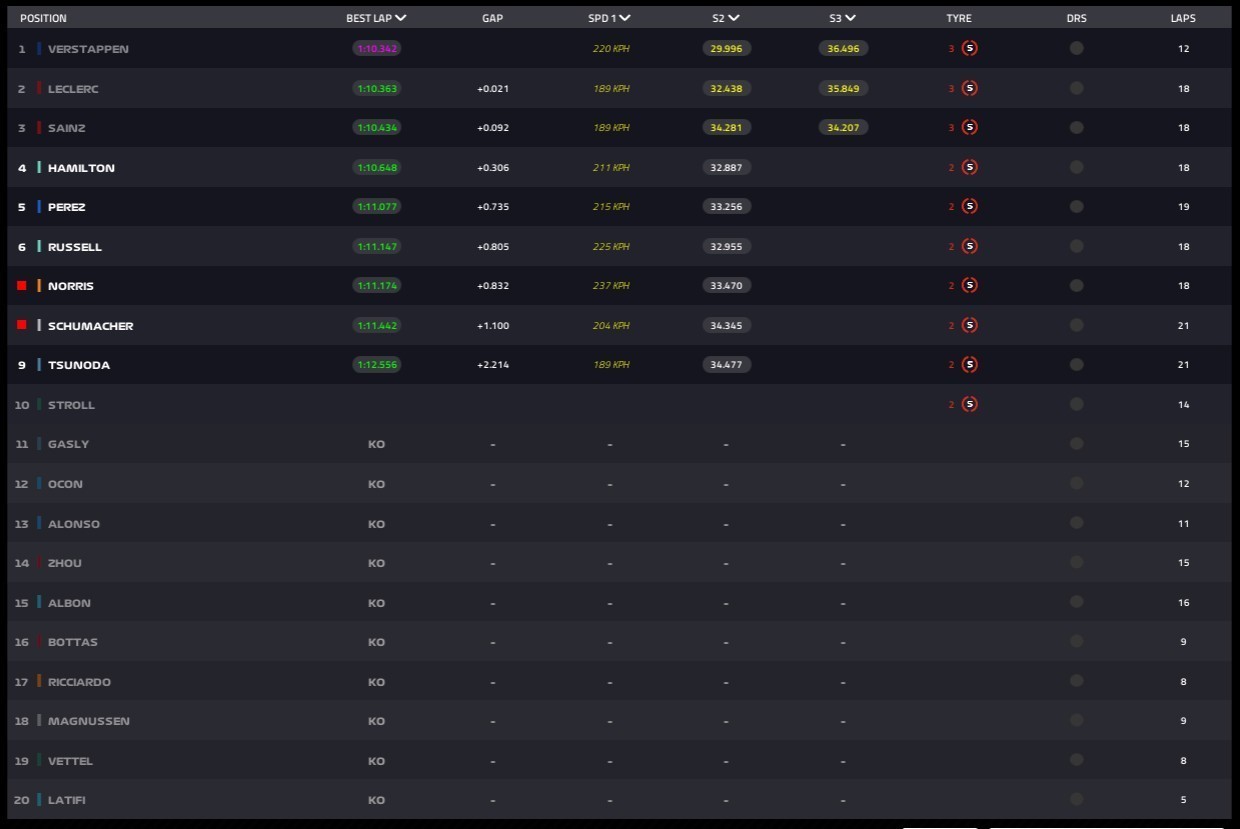
Task: Select driver name LECLERC
Action: pyautogui.click(x=73, y=89)
